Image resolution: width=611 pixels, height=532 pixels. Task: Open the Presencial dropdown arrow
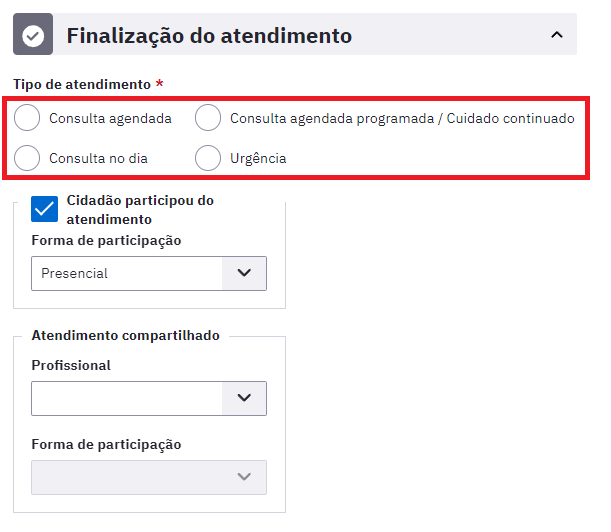tap(244, 273)
